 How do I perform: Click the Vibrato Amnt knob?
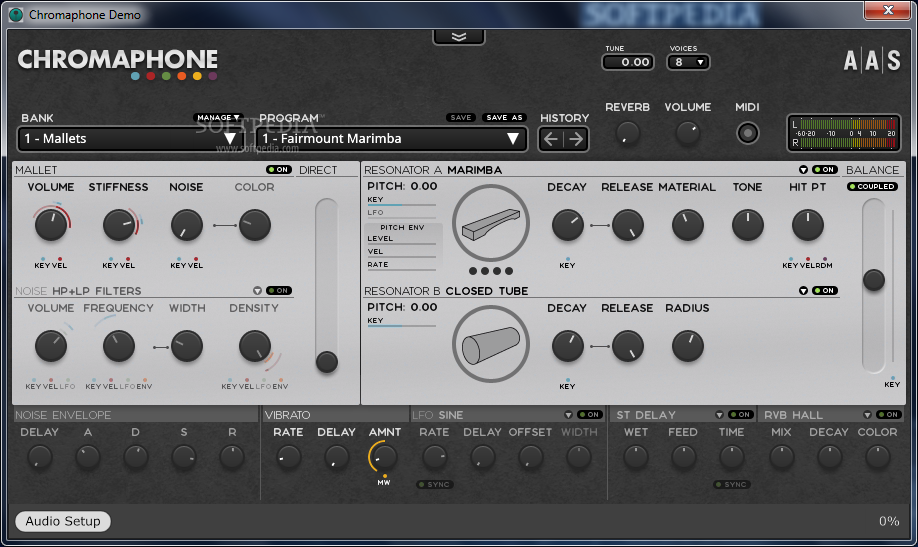pyautogui.click(x=385, y=457)
